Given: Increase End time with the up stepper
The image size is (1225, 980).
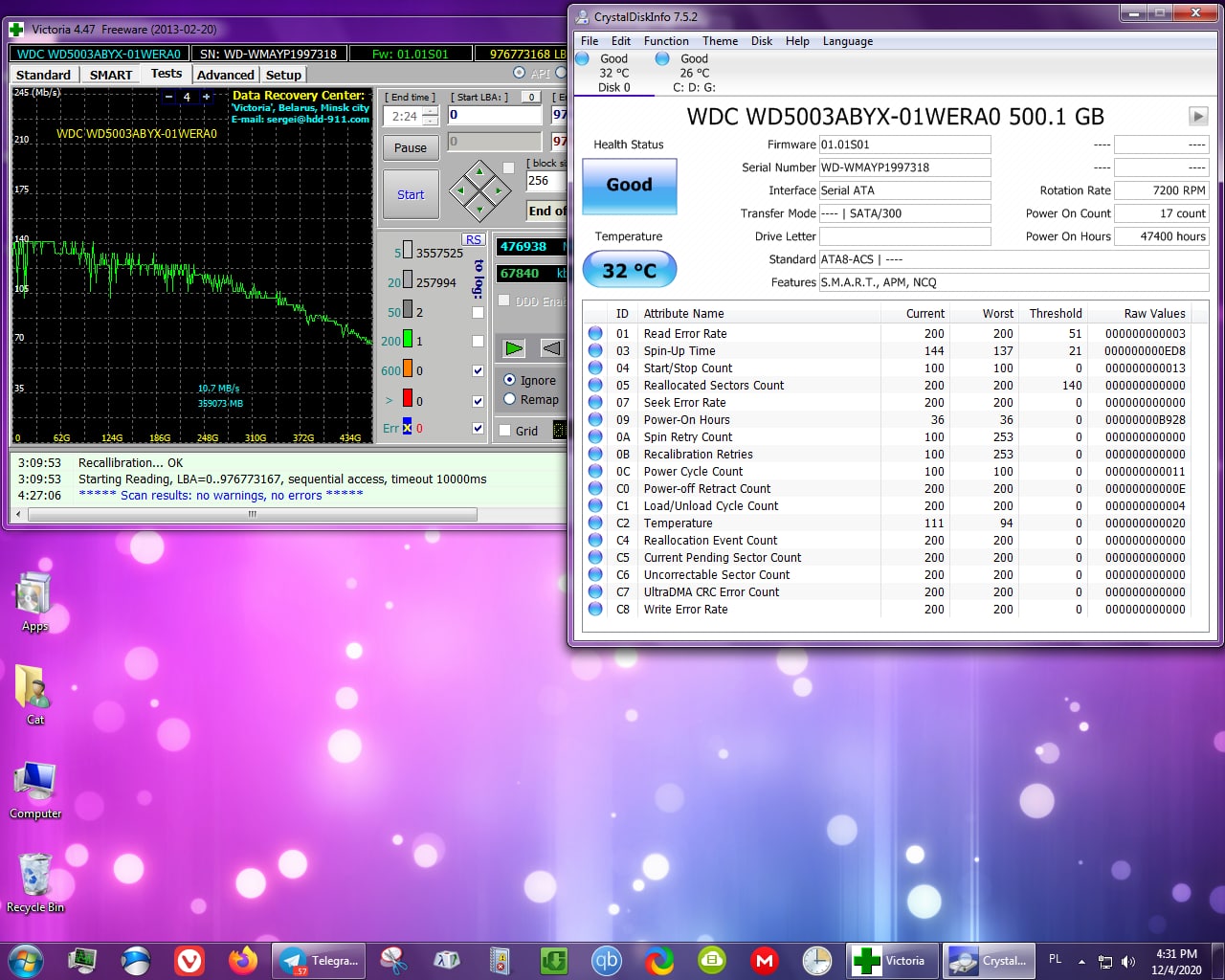Looking at the screenshot, I should (x=431, y=111).
